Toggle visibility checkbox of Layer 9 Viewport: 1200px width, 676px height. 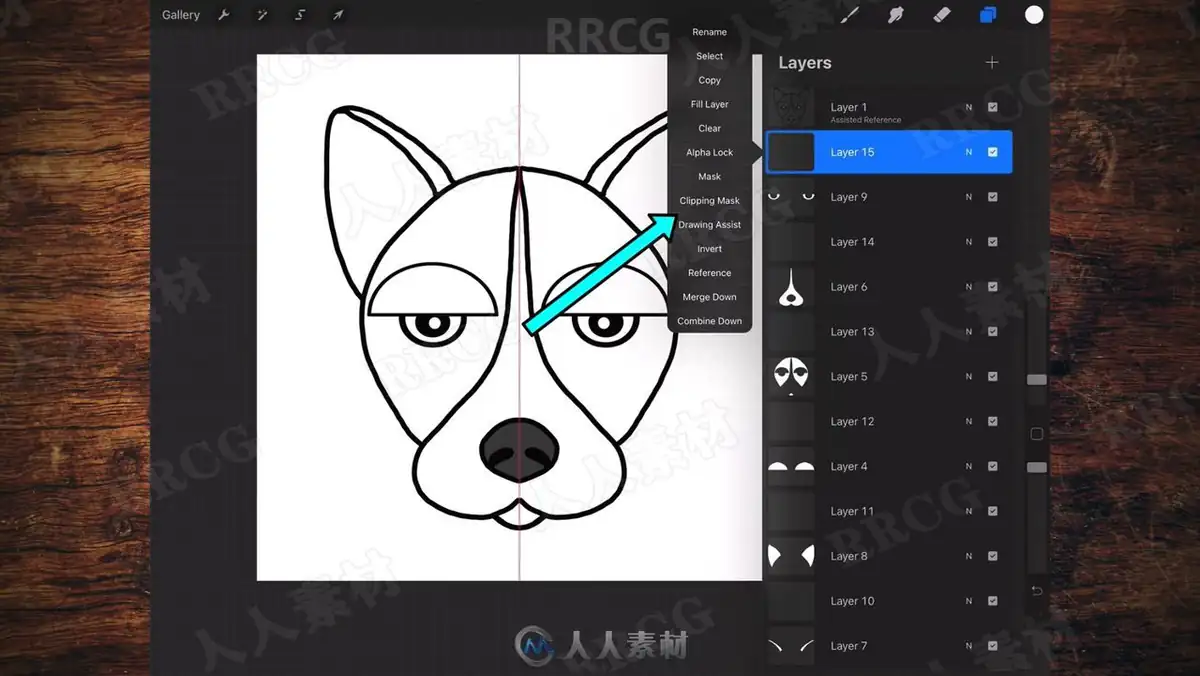pyautogui.click(x=993, y=197)
